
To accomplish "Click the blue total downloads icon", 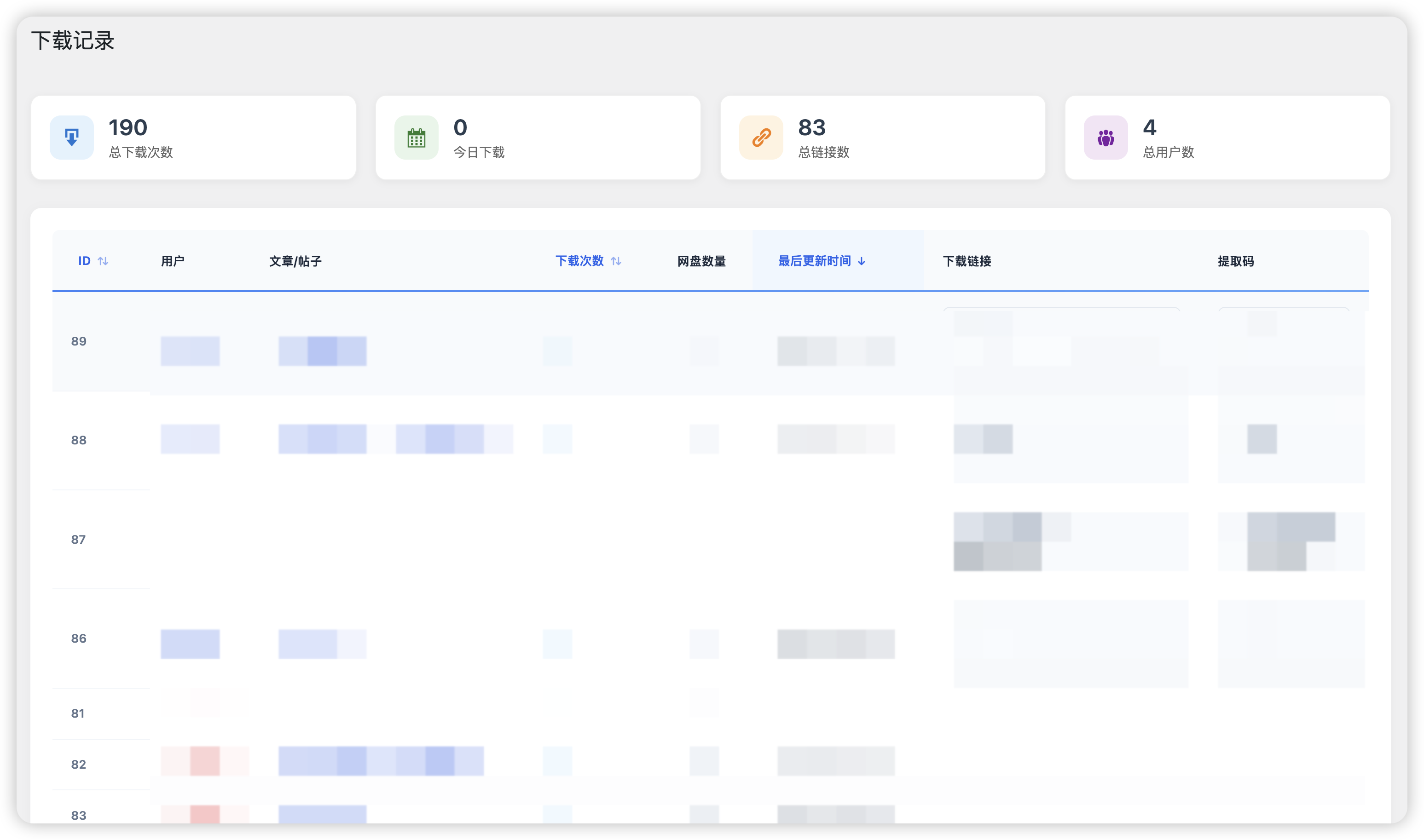I will pos(71,138).
